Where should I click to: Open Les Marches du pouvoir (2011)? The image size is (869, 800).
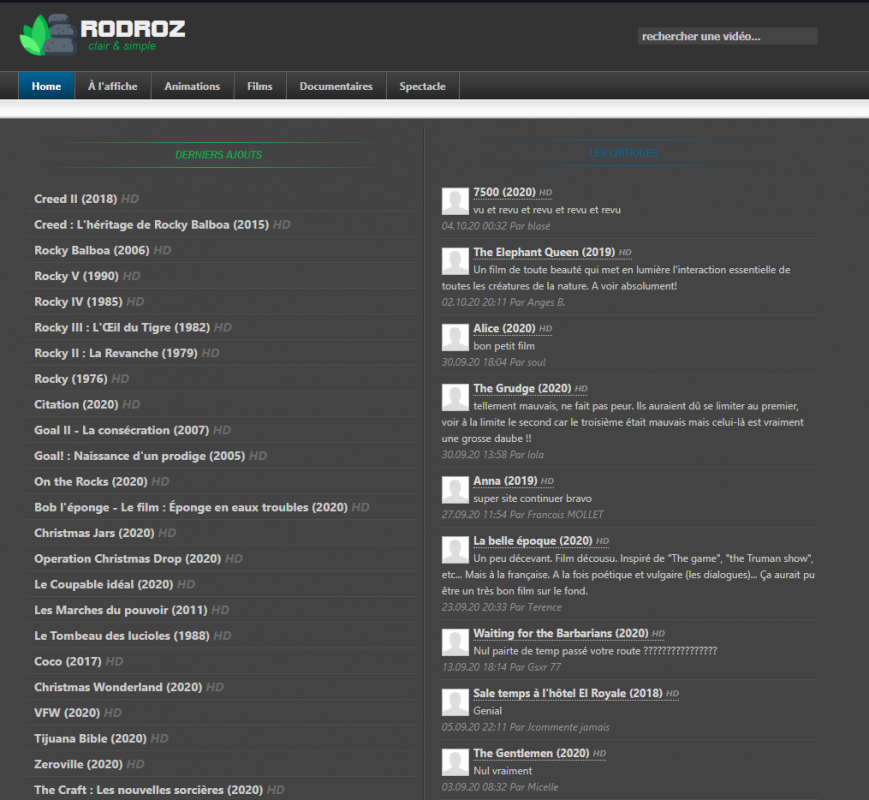pos(121,610)
